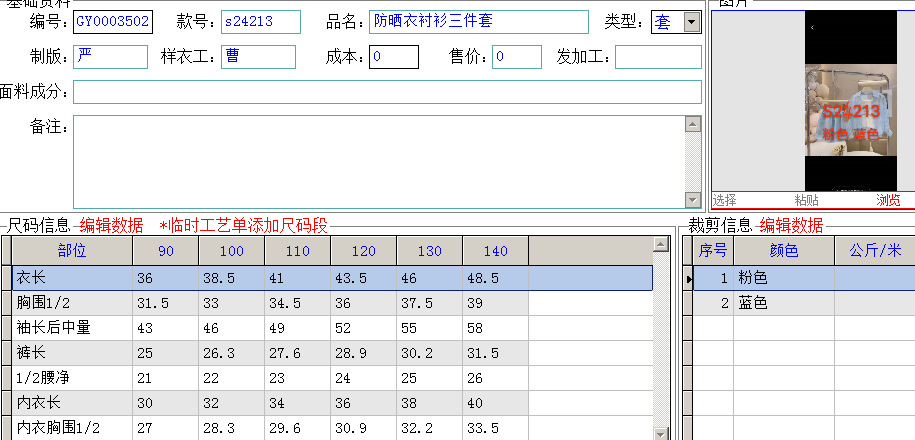Click cell 38.5 in 衣长 row
This screenshot has width=915, height=440.
[x=232, y=278]
